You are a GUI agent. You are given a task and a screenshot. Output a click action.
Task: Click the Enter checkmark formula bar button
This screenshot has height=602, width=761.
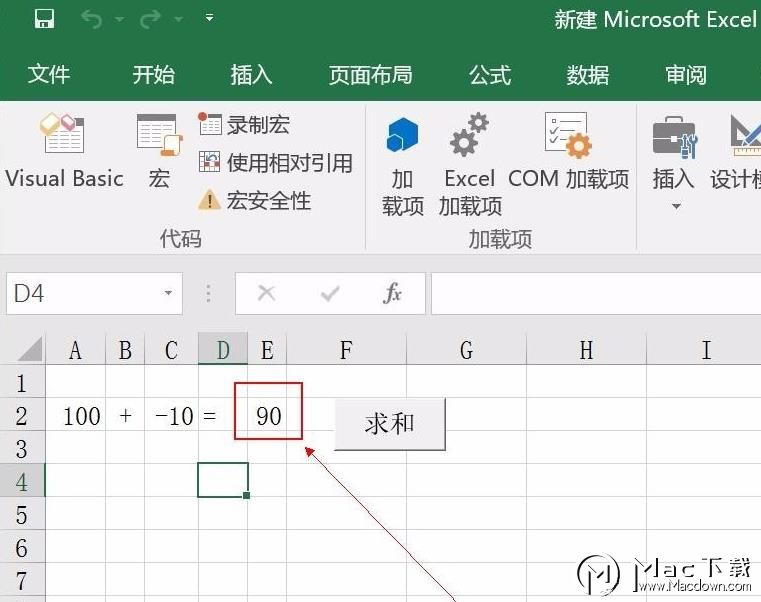coord(330,293)
